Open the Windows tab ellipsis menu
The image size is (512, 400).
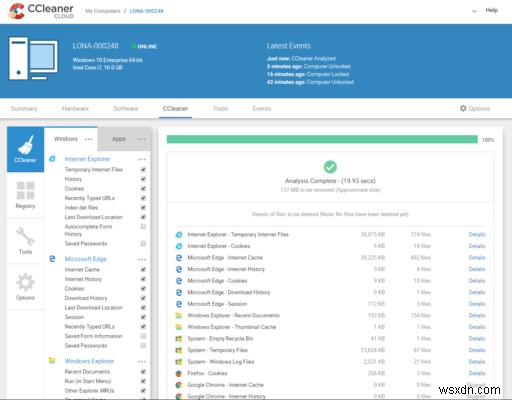[x=89, y=139]
